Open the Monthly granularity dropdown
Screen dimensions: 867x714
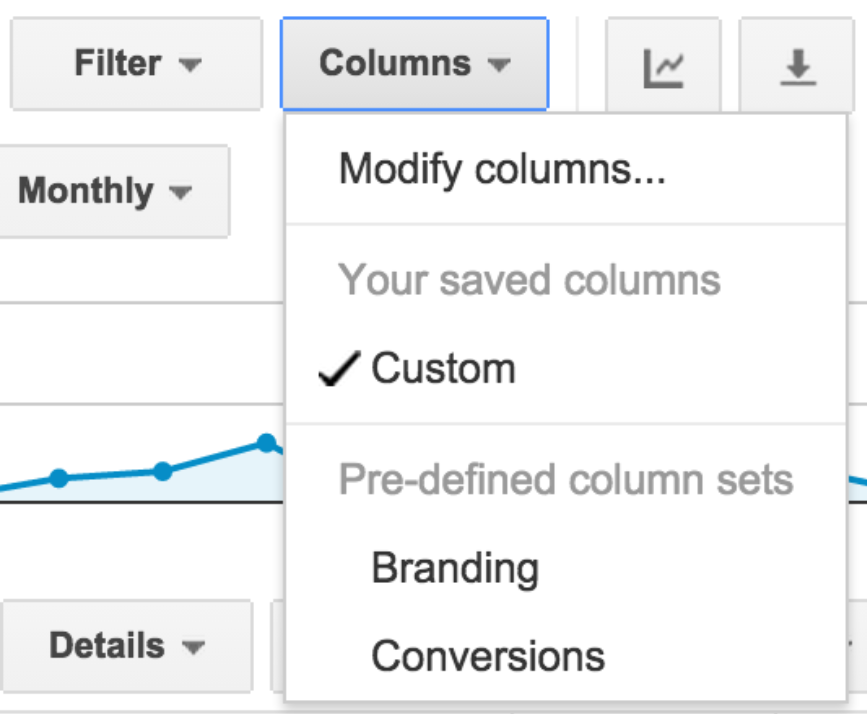point(113,191)
